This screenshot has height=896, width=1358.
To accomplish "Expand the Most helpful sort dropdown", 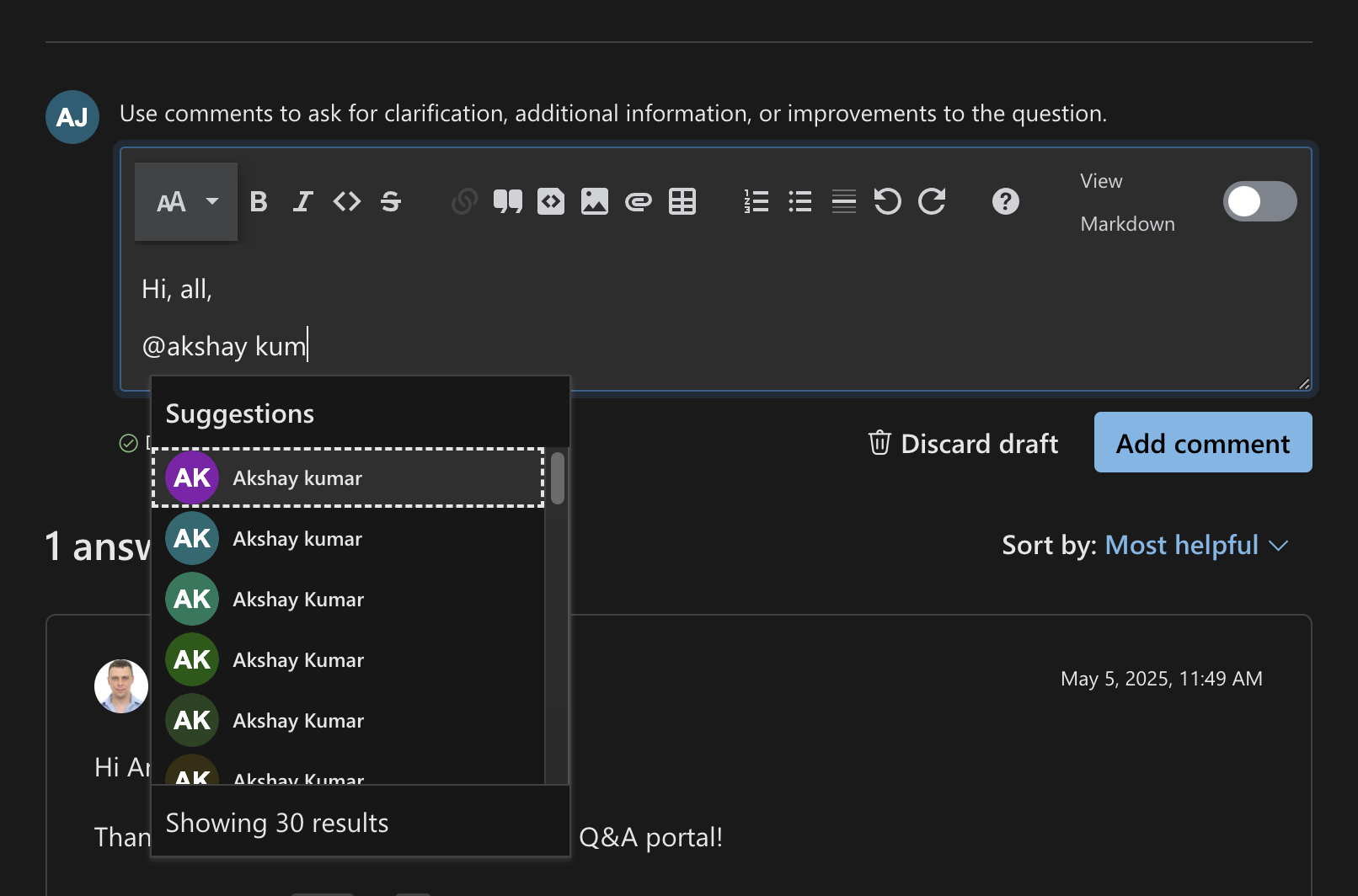I will coord(1196,546).
